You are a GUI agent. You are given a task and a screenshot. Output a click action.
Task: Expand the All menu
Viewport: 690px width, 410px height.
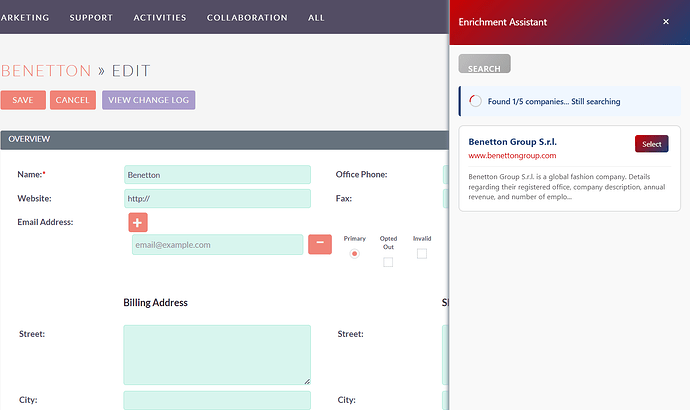pyautogui.click(x=316, y=18)
